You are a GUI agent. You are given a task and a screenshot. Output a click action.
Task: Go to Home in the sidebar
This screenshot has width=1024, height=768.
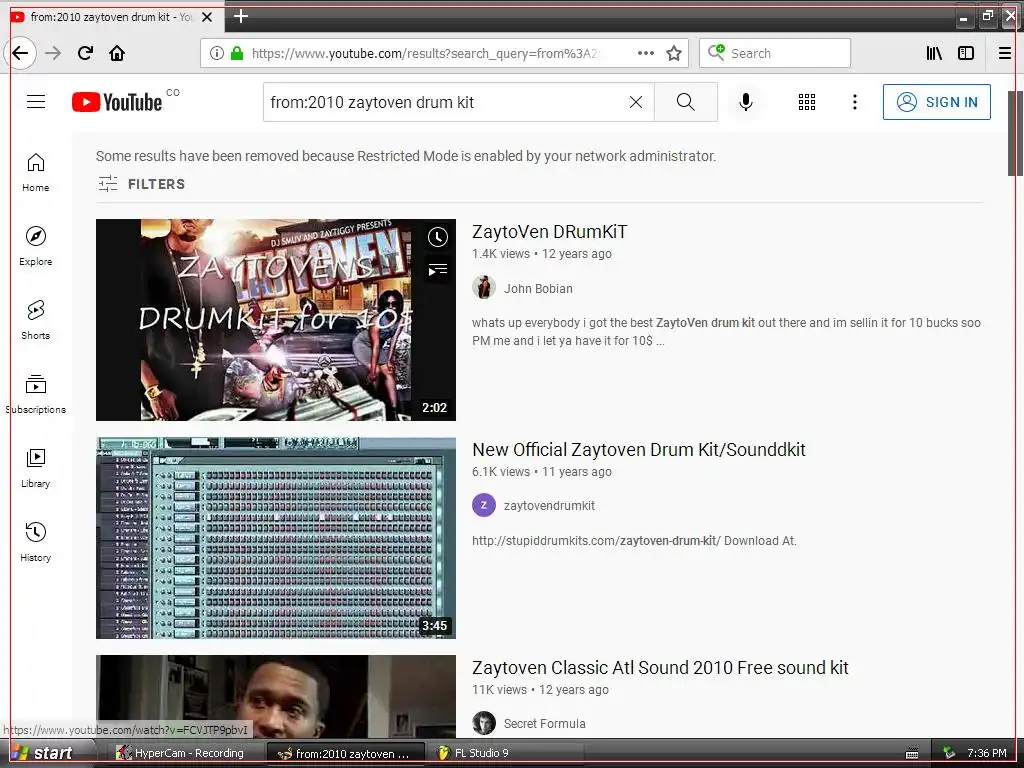pyautogui.click(x=36, y=173)
